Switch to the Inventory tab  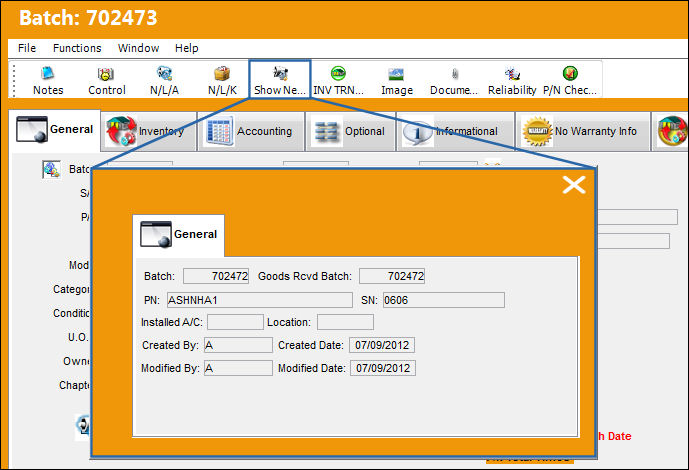149,131
